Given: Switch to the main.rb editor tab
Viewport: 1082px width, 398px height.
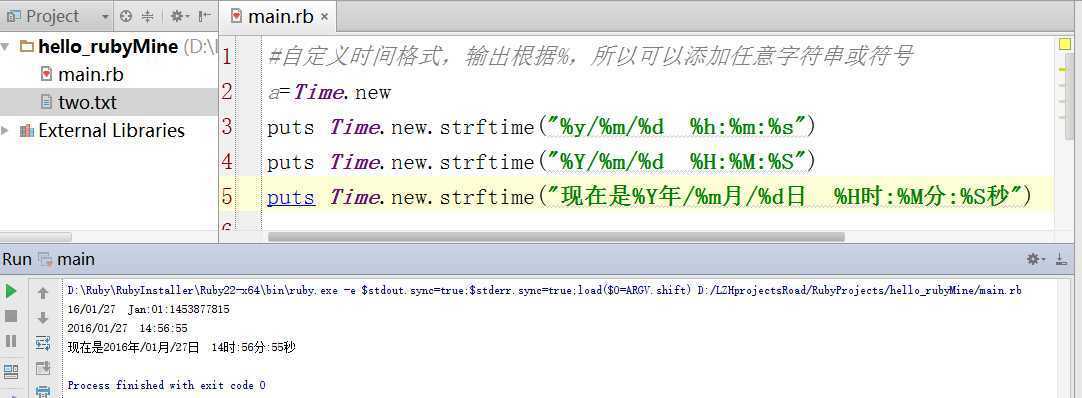Looking at the screenshot, I should click(279, 17).
